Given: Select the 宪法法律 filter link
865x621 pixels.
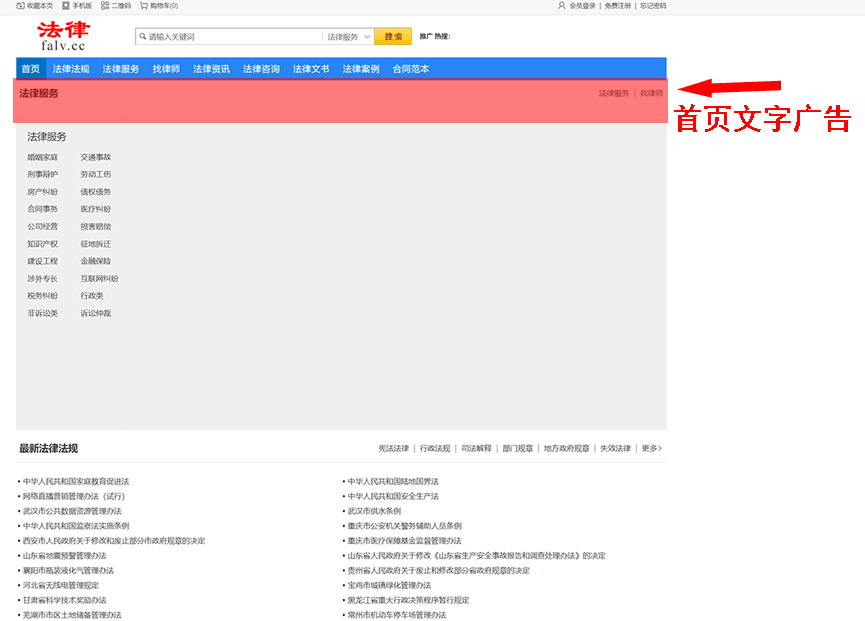Looking at the screenshot, I should (393, 448).
